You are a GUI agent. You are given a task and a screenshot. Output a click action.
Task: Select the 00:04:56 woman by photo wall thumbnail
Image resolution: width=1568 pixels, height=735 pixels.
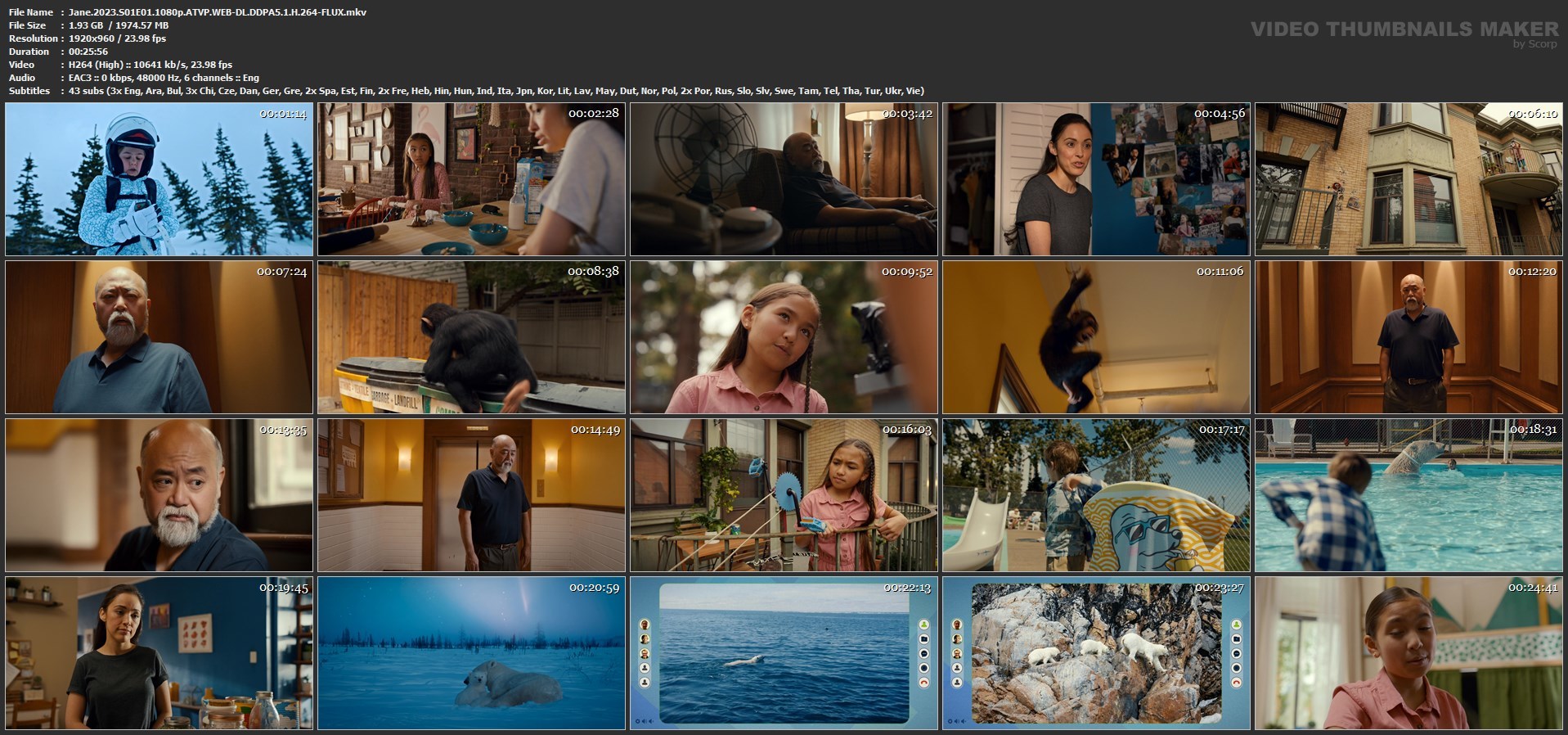[1096, 179]
